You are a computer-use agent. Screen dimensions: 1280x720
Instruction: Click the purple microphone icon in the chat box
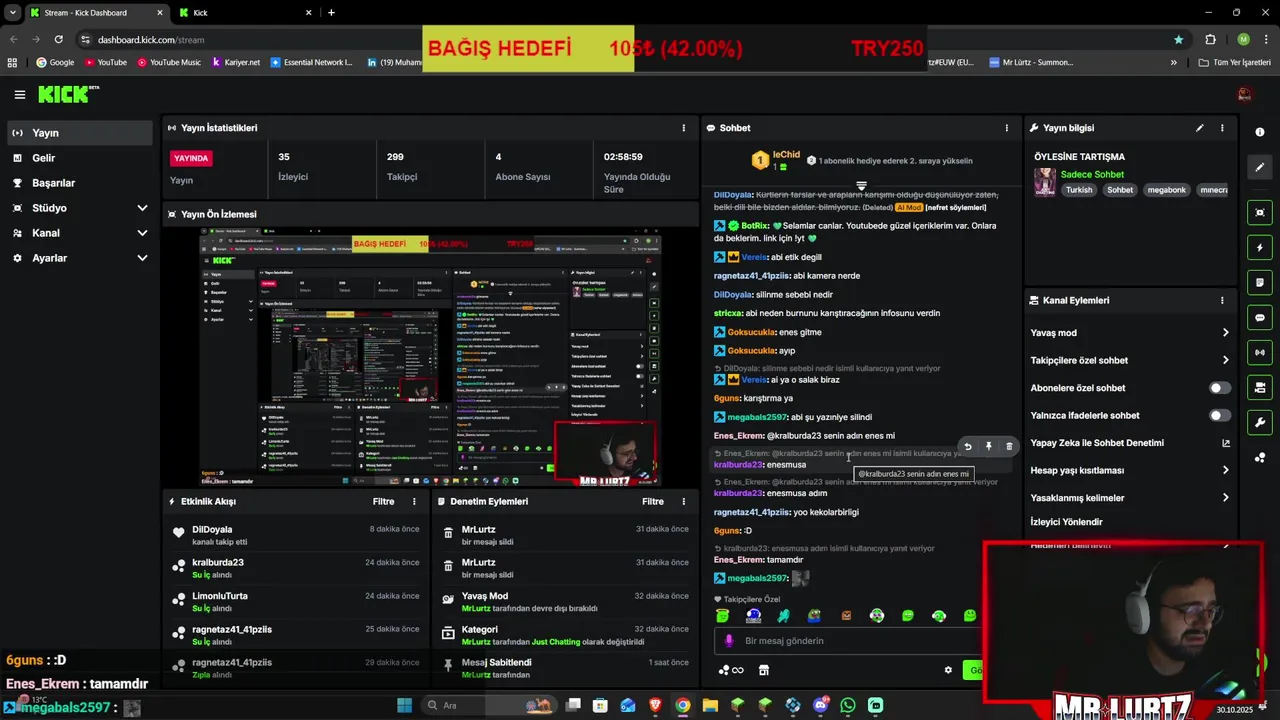(x=729, y=641)
